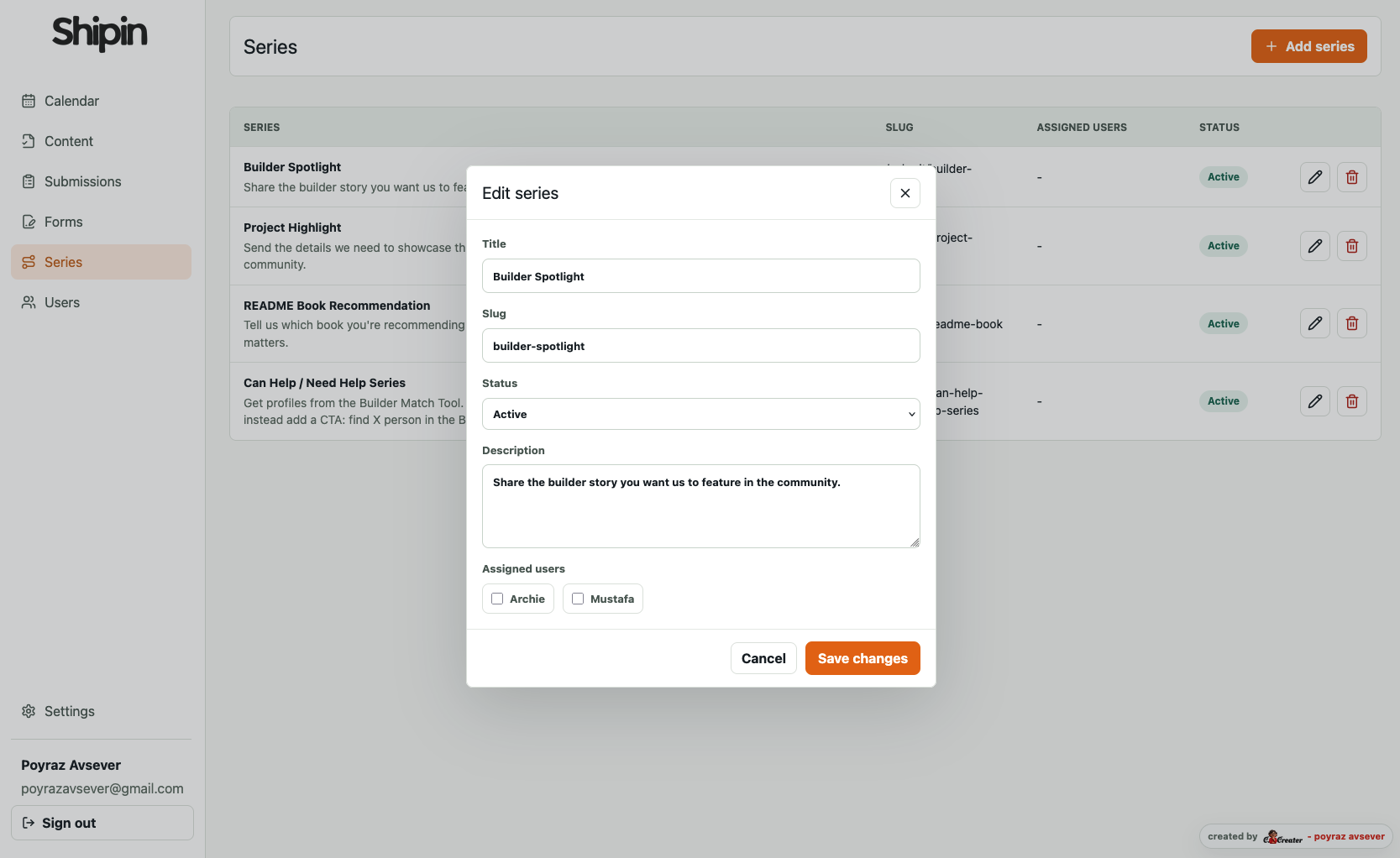
Task: Edit the Builder Spotlight row pencil icon
Action: (1315, 177)
